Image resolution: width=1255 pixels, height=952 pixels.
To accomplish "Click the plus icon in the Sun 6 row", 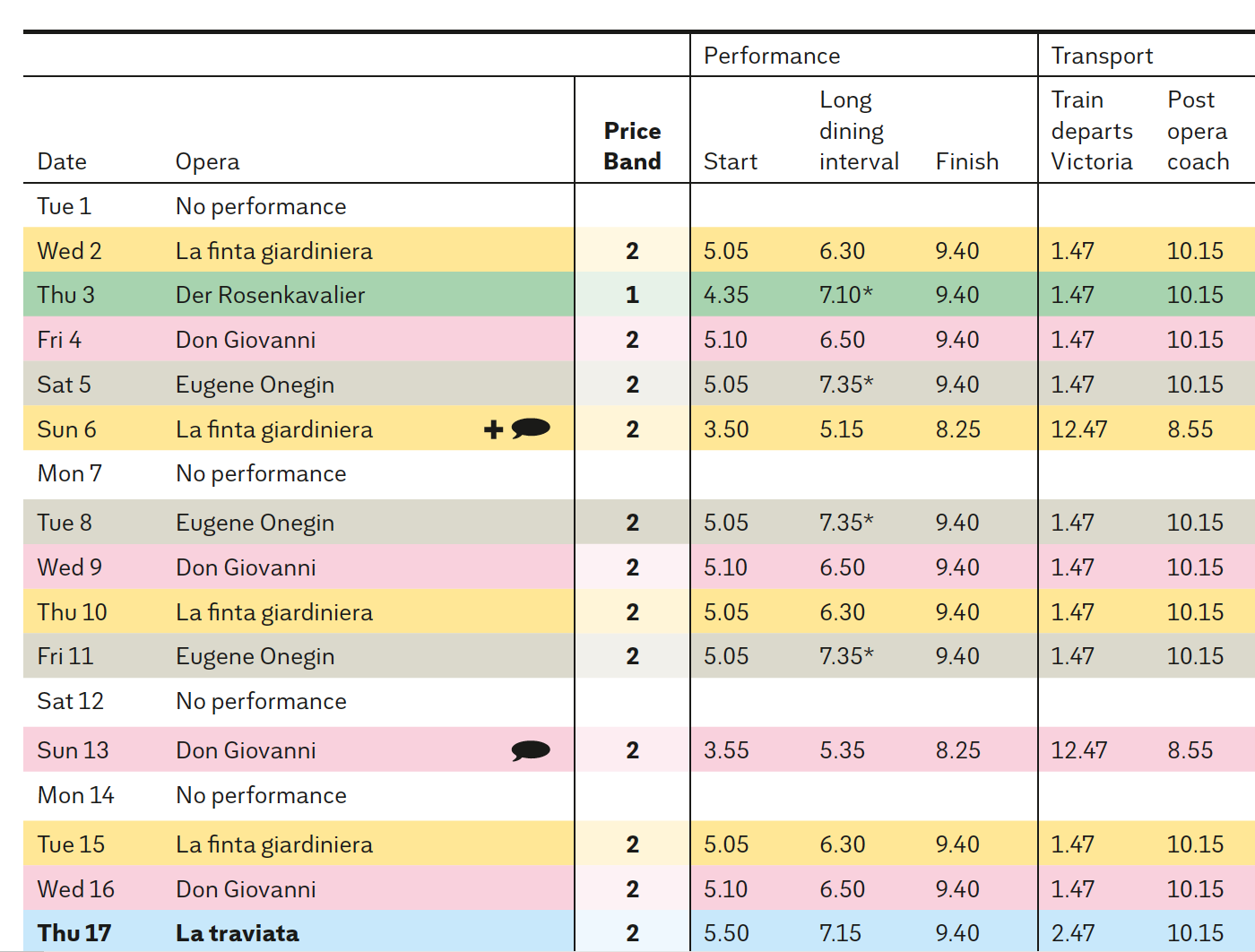I will (493, 429).
